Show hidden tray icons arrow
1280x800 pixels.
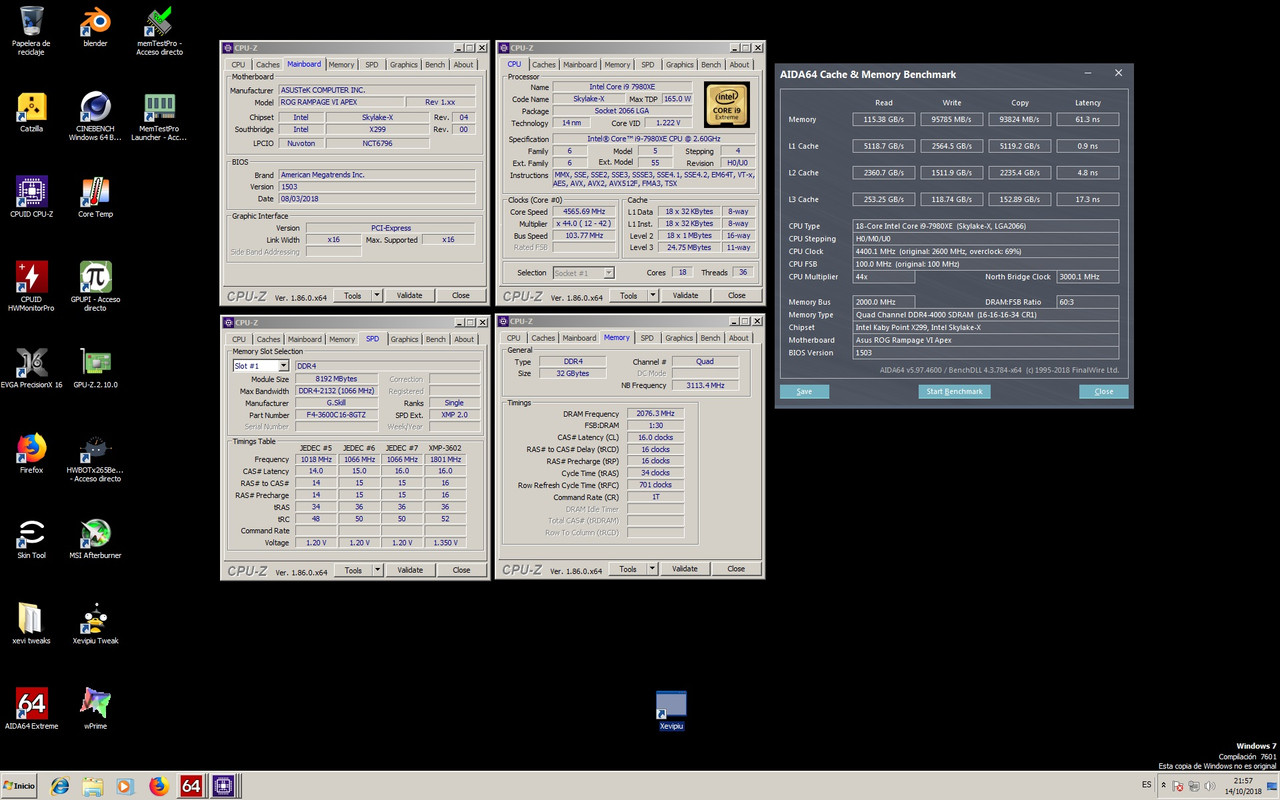[1165, 785]
